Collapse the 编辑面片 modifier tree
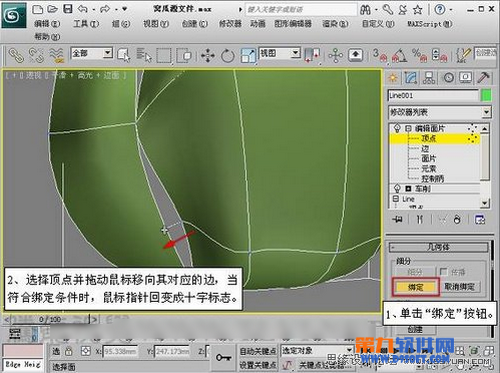The image size is (500, 373). [408, 128]
